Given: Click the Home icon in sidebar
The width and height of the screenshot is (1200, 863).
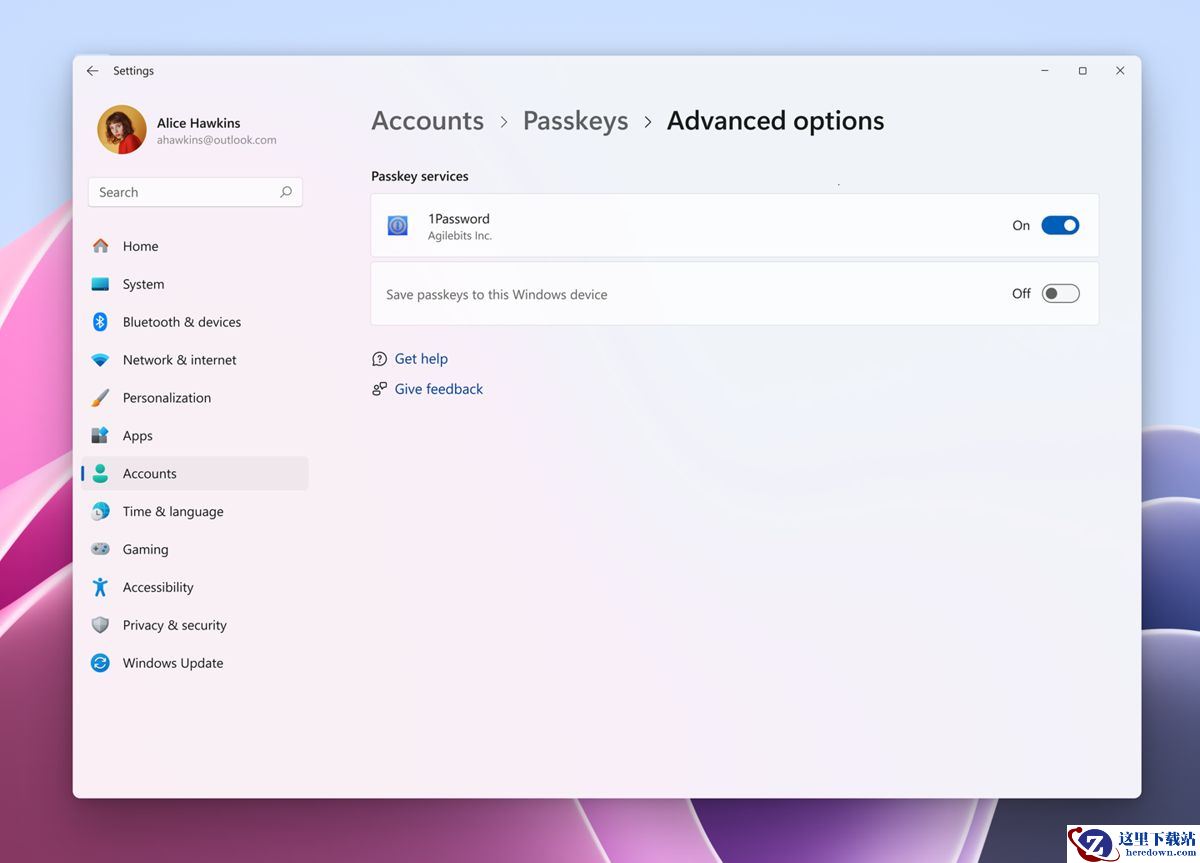Looking at the screenshot, I should (x=100, y=246).
